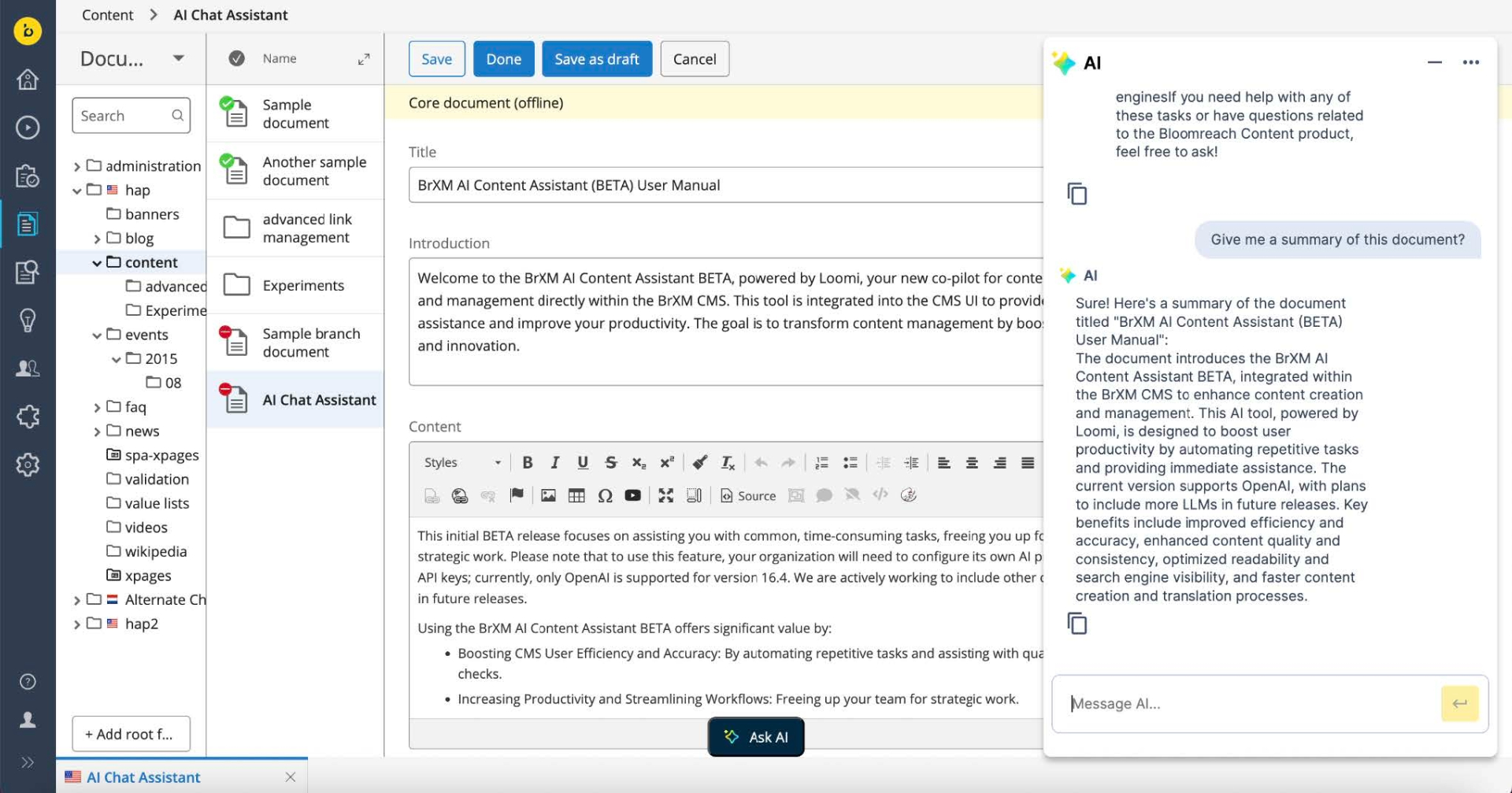Click the remove format icon
This screenshot has height=793, width=1512.
[x=728, y=462]
